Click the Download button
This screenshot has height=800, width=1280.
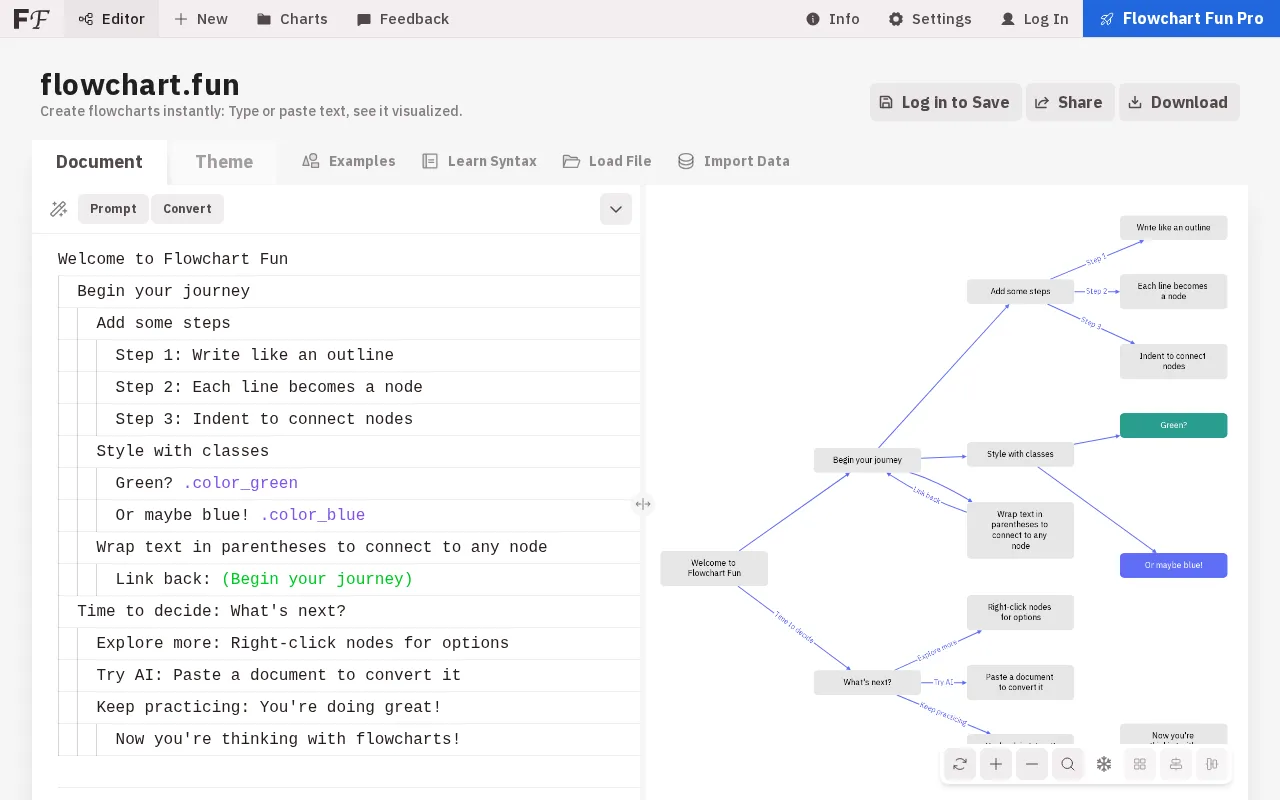[x=1179, y=102]
